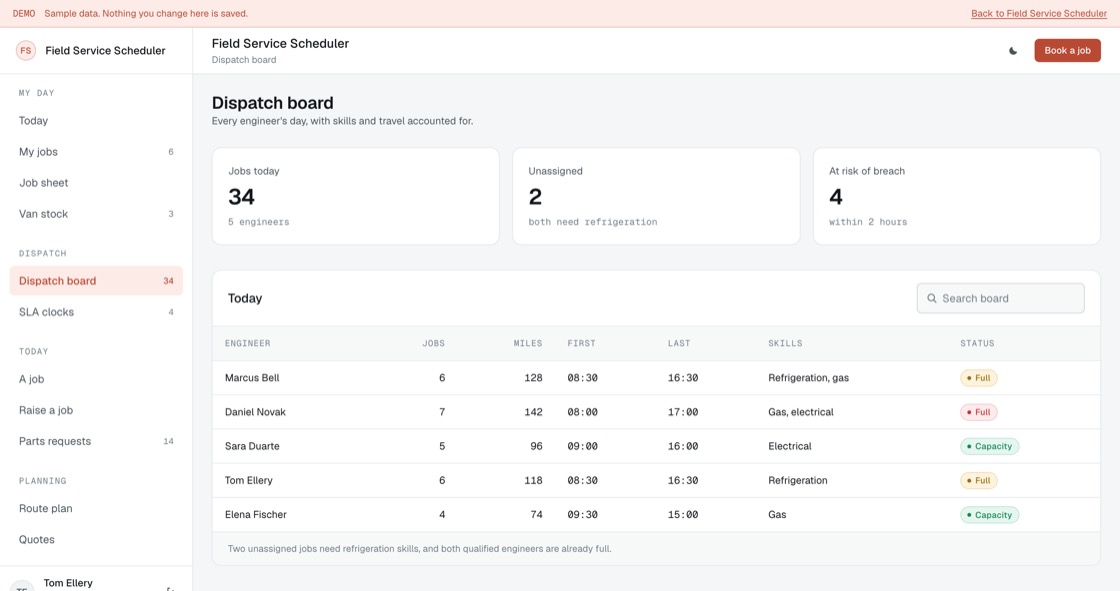Sort by the SKILLS column header

click(x=785, y=344)
